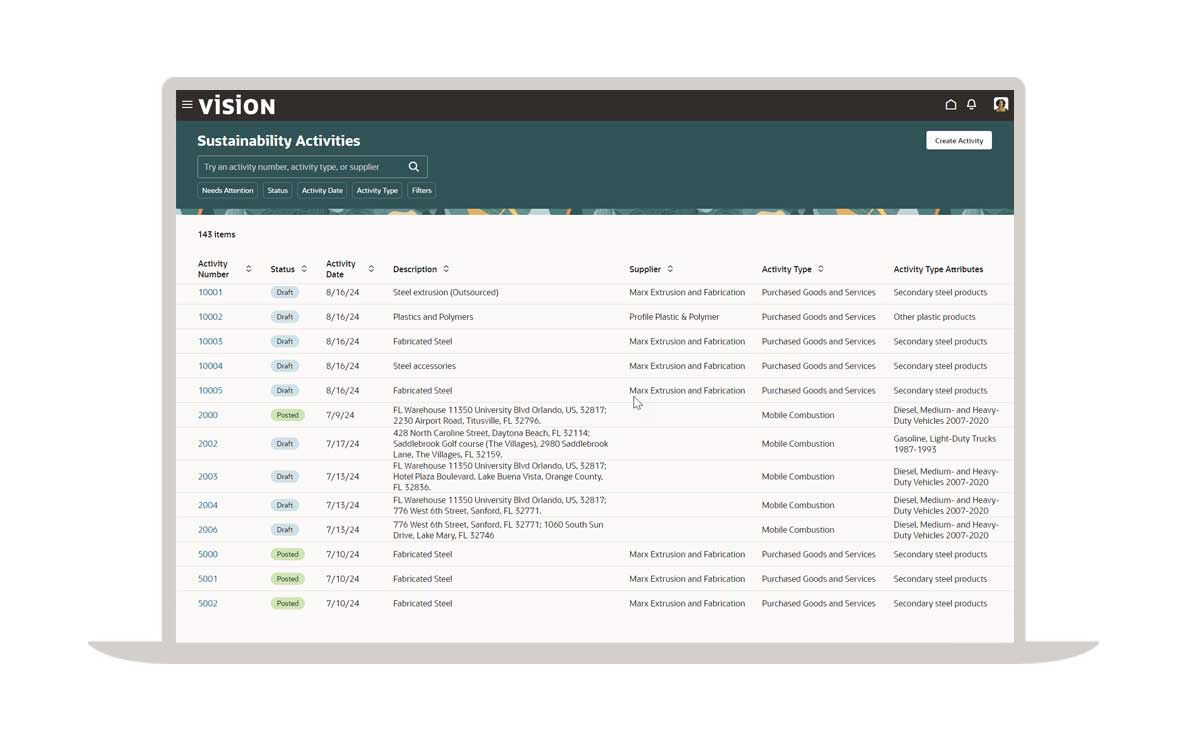Image resolution: width=1187 pixels, height=742 pixels.
Task: Go to home via house icon
Action: 950,105
